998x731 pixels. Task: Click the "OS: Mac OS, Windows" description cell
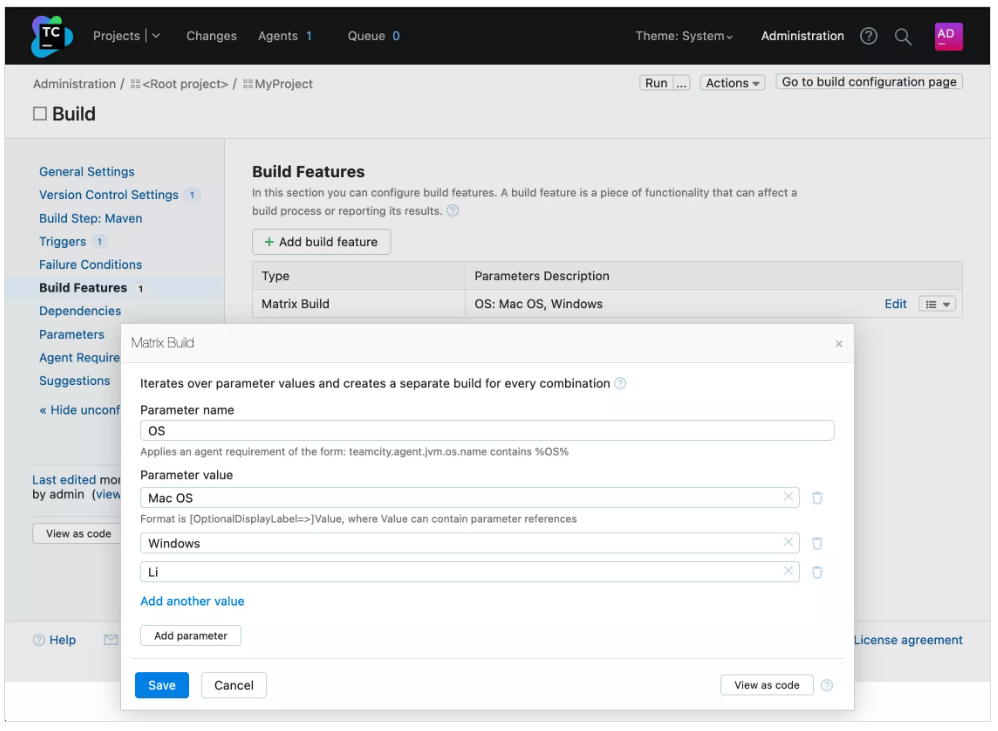[538, 304]
